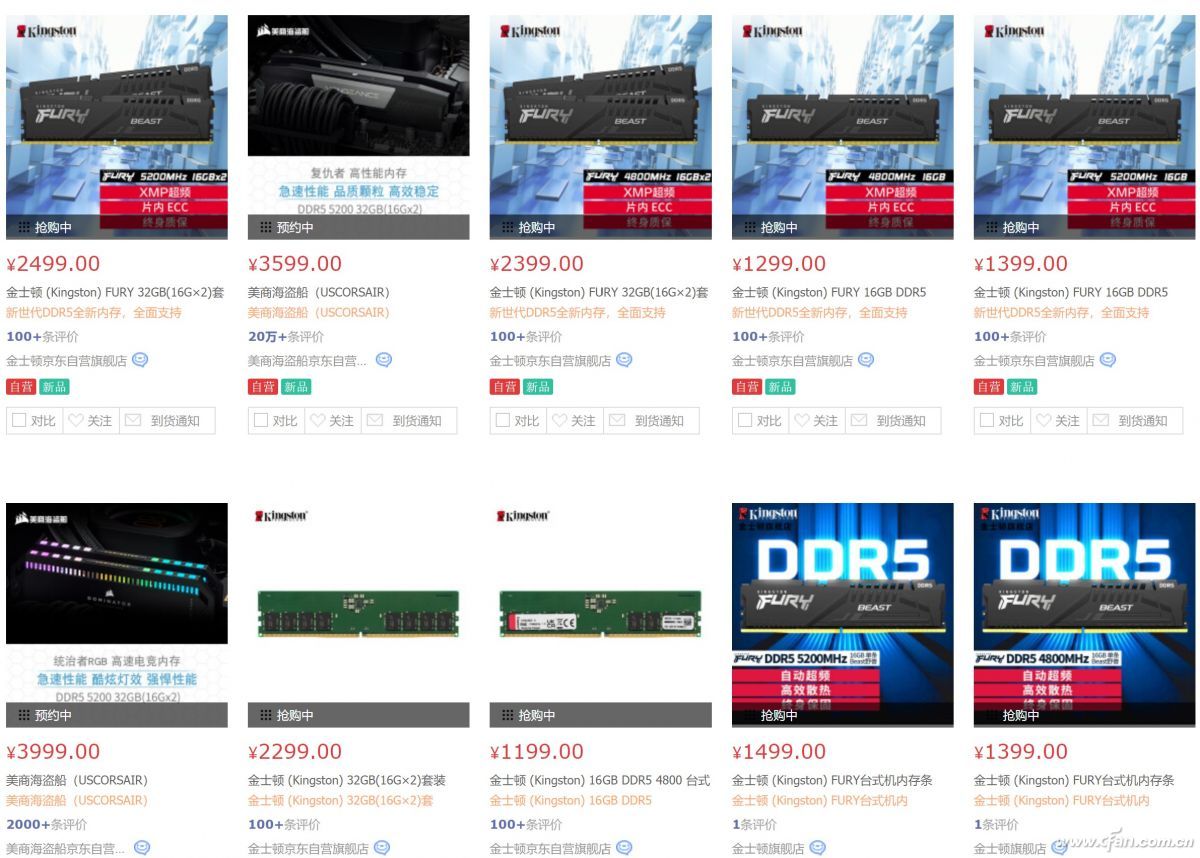
Task: Open 1条评价 reviews on the ¥1499.00 card
Action: 755,824
